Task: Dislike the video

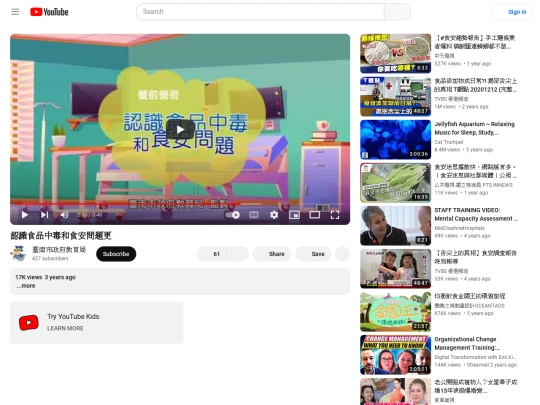Action: 237,254
